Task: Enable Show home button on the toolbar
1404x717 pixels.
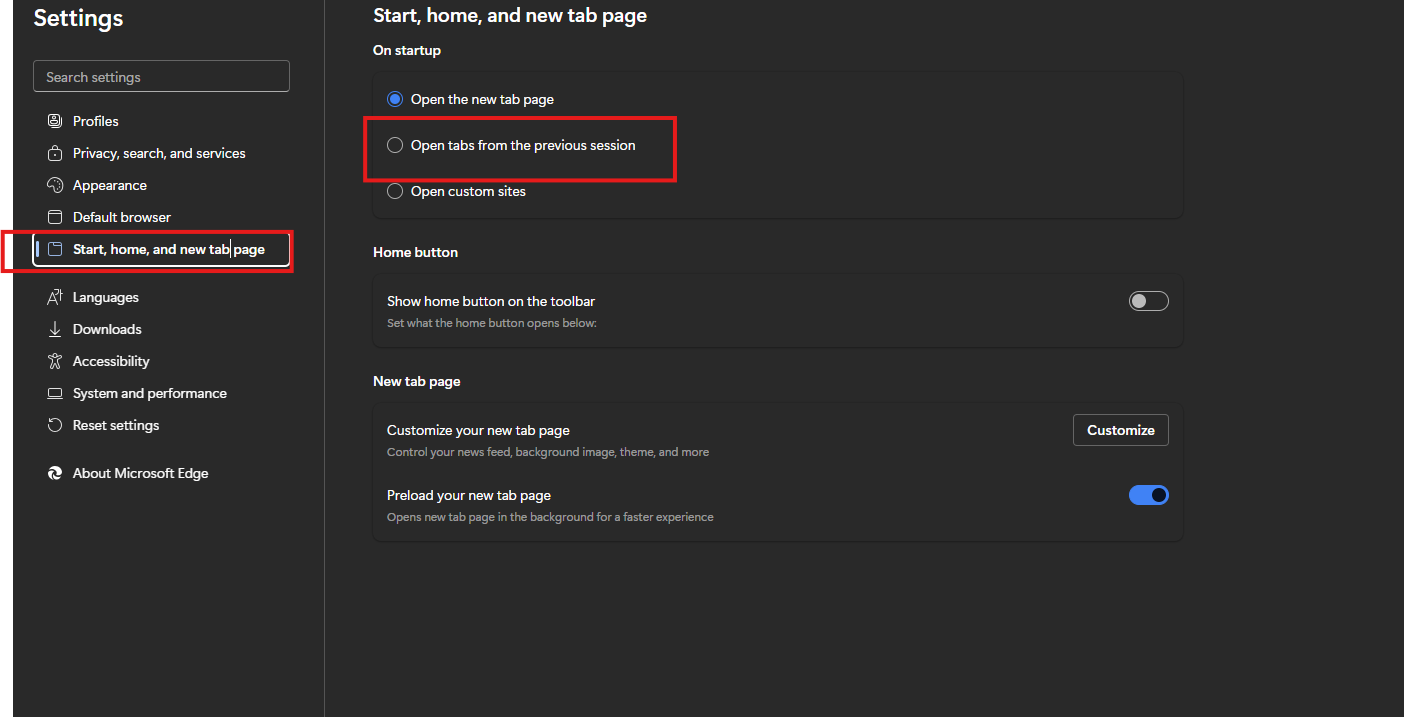Action: pos(1148,301)
